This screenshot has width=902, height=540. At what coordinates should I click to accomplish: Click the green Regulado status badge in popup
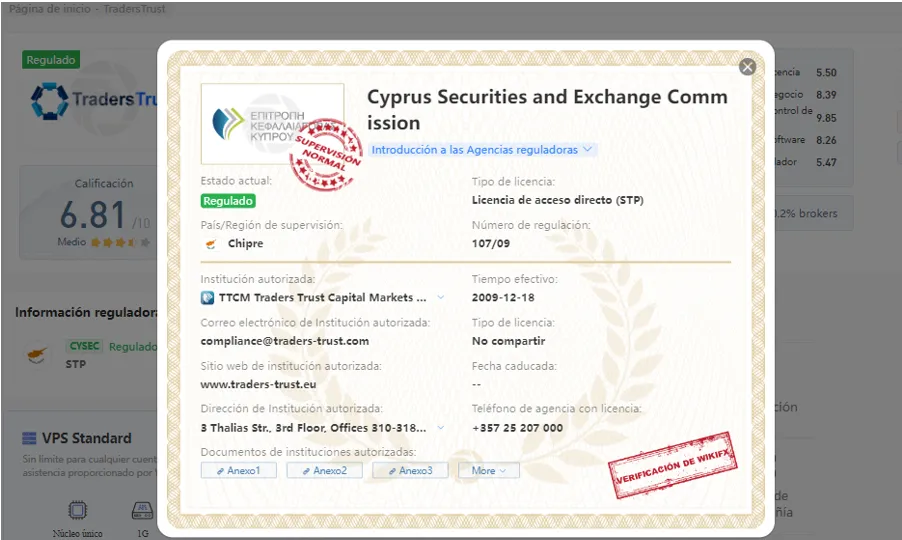click(x=228, y=201)
